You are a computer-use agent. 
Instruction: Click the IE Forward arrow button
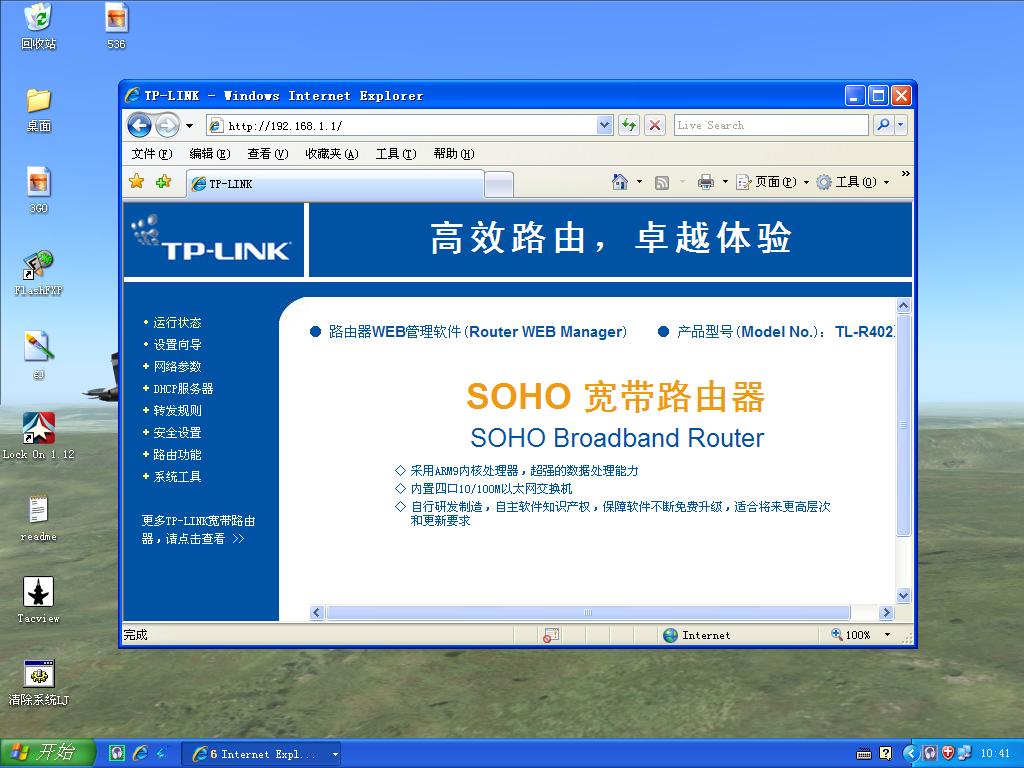click(167, 125)
